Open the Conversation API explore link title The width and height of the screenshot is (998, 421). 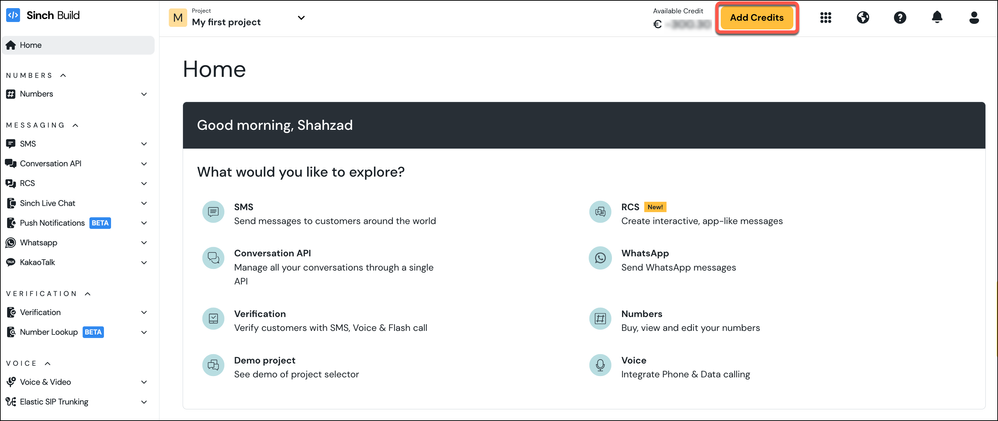[x=272, y=253]
